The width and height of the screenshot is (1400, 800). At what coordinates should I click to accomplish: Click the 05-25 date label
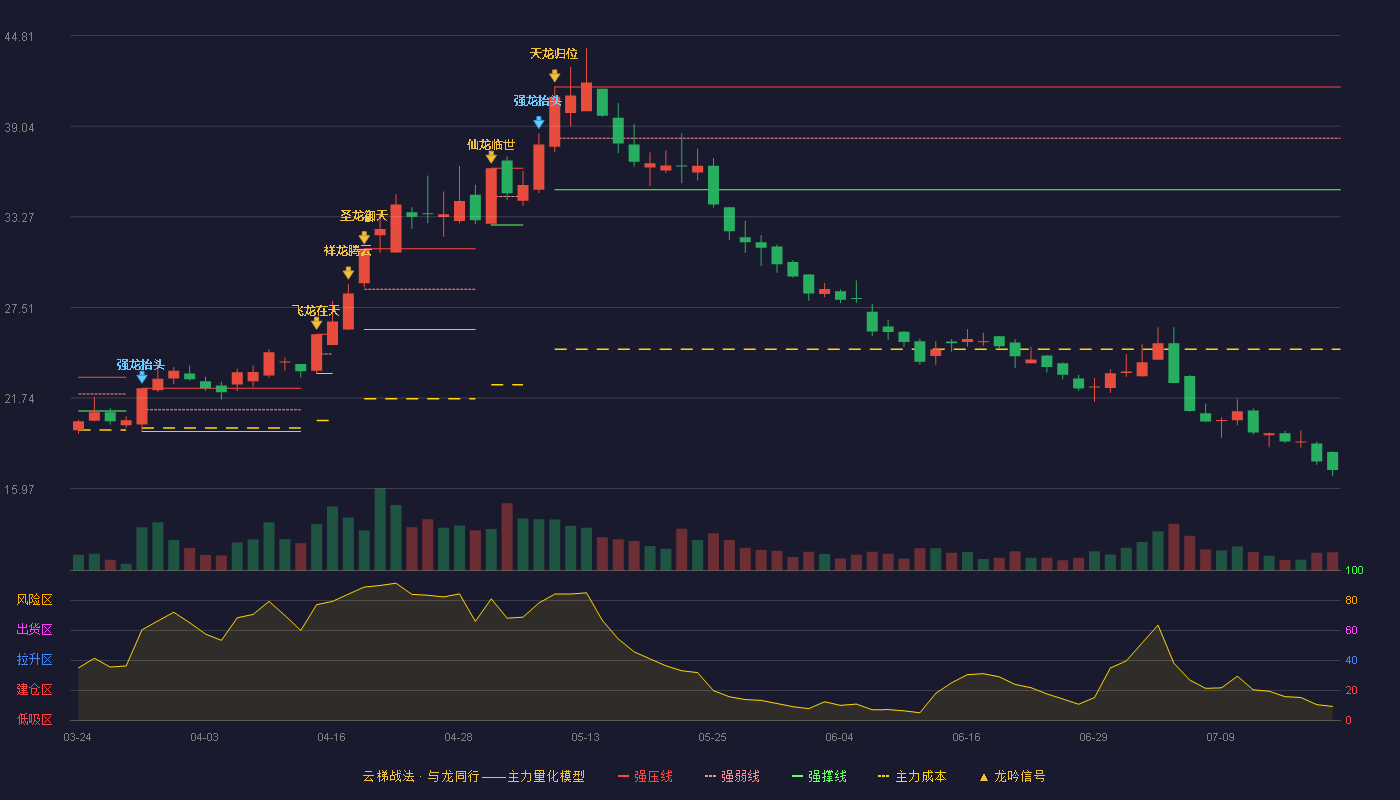tap(712, 737)
